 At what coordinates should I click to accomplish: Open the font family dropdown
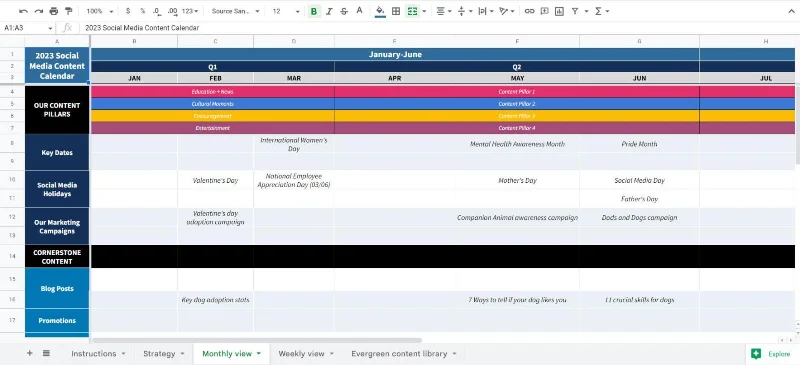[236, 11]
